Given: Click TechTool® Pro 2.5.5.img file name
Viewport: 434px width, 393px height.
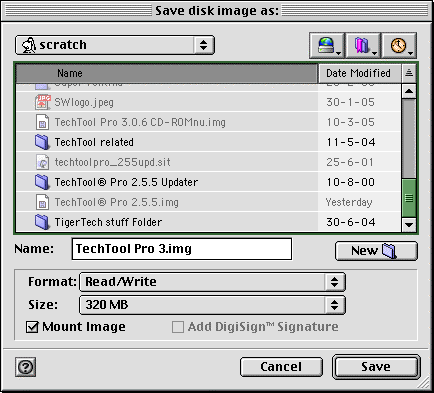Looking at the screenshot, I should click(x=117, y=202).
